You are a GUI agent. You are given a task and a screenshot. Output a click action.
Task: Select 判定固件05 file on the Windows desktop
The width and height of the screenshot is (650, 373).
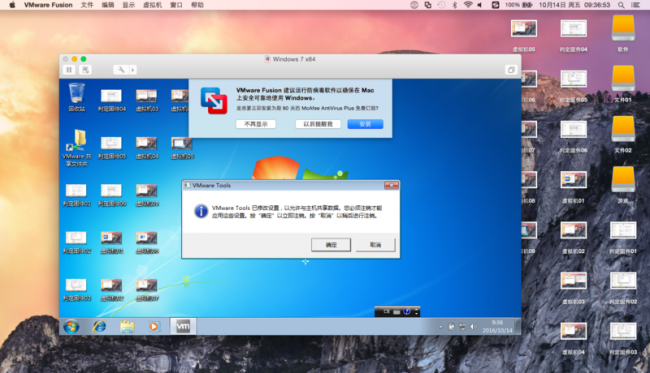click(x=112, y=148)
